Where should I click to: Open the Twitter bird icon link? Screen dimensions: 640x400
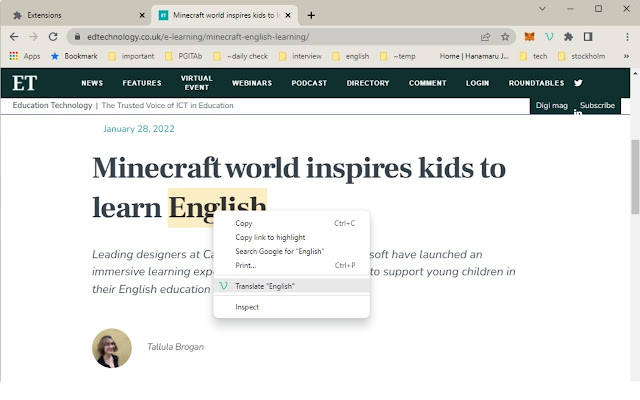pos(578,83)
